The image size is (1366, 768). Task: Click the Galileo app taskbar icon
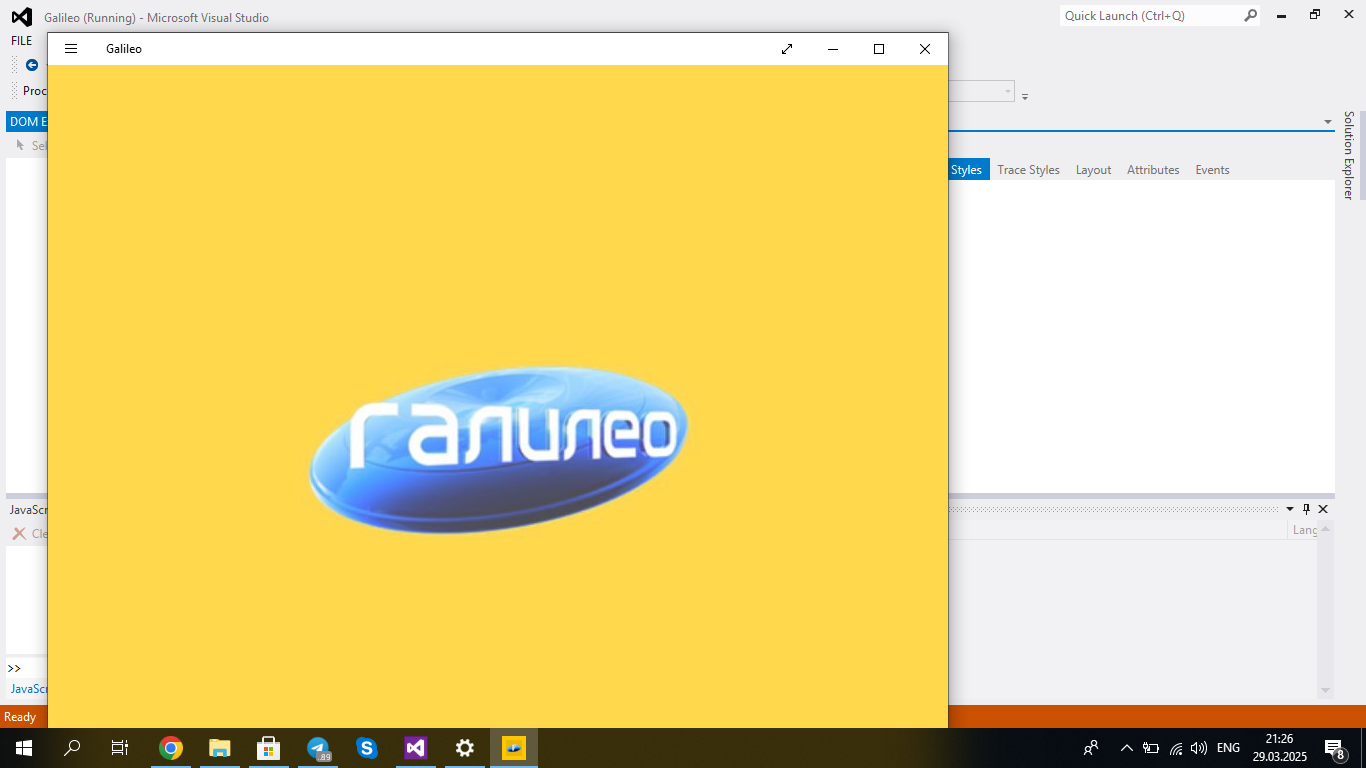click(514, 748)
